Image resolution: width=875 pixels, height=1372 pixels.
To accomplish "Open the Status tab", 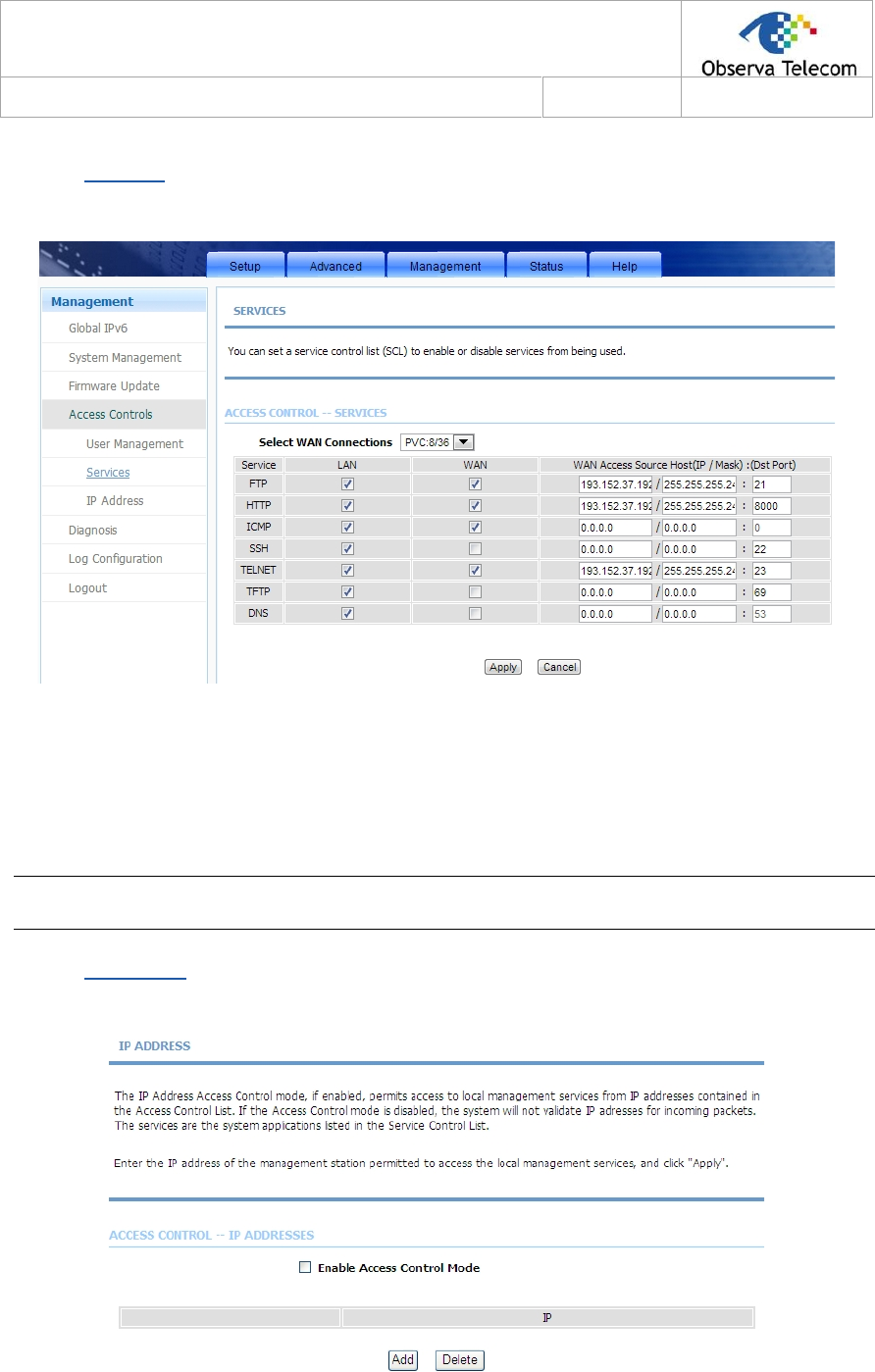I will pos(546,266).
